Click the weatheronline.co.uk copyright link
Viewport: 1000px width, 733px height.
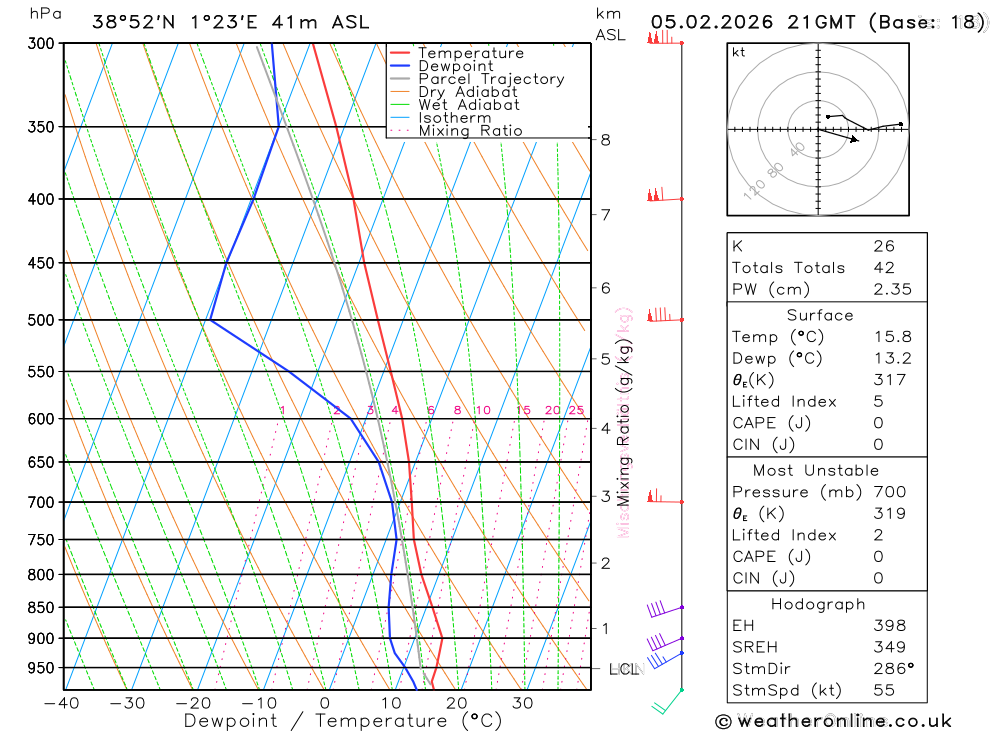(x=834, y=722)
